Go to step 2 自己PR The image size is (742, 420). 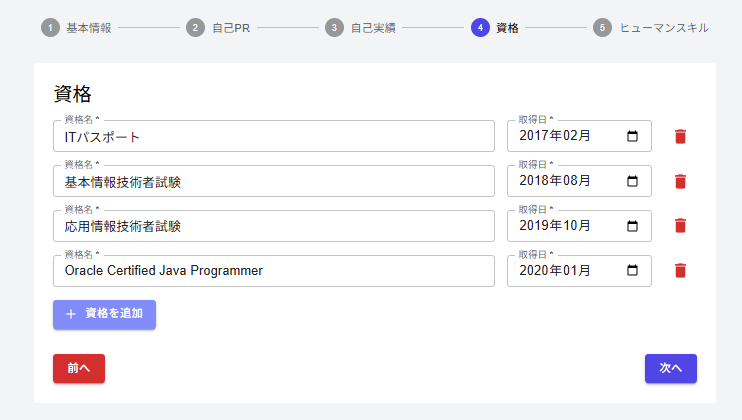point(222,28)
